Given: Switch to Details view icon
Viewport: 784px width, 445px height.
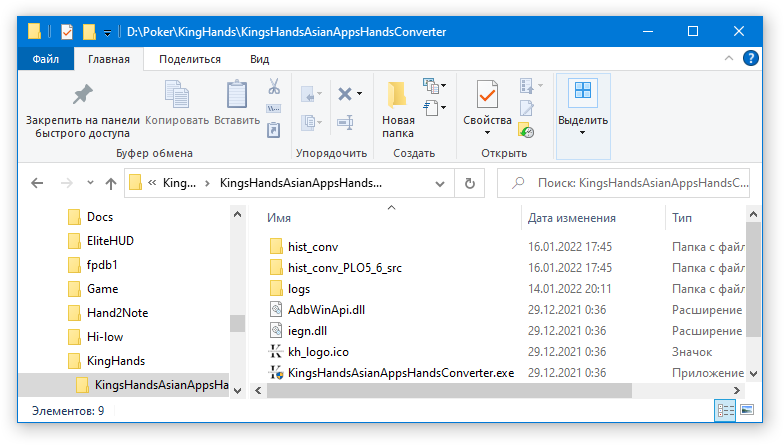Looking at the screenshot, I should click(x=726, y=410).
